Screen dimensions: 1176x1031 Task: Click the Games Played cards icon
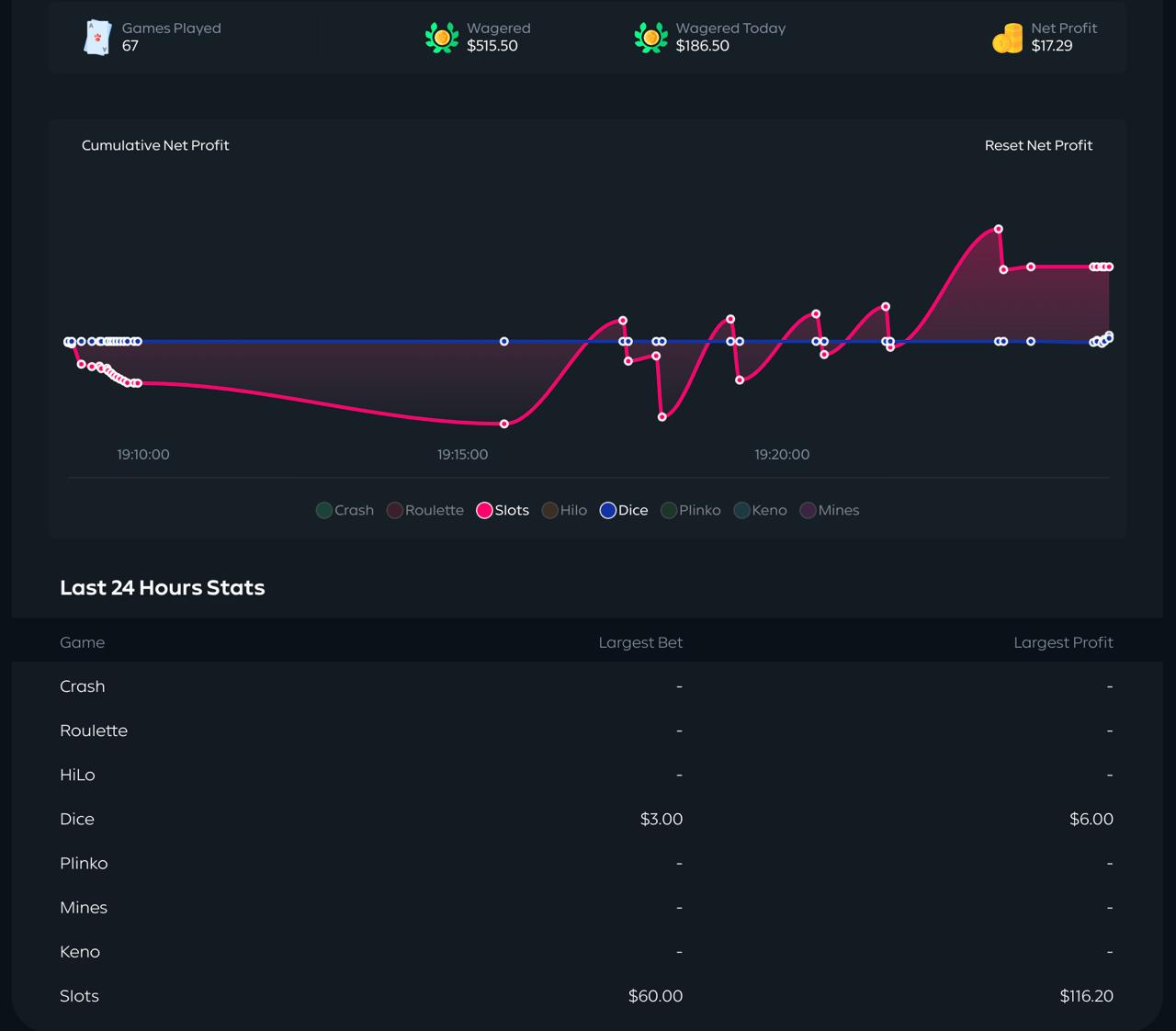click(97, 38)
